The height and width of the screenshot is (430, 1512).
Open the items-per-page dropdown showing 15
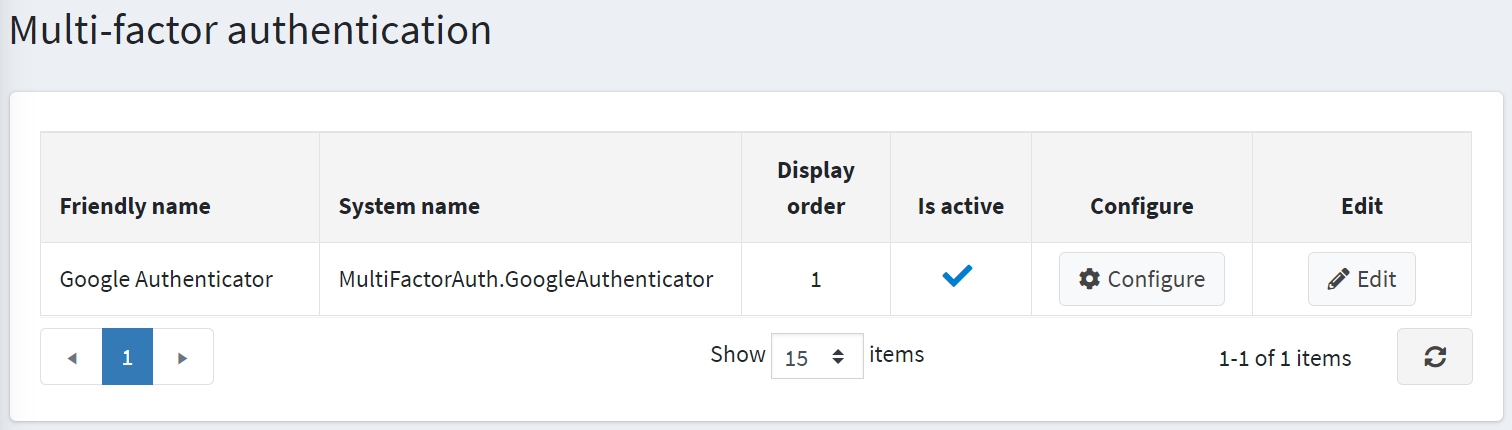816,356
